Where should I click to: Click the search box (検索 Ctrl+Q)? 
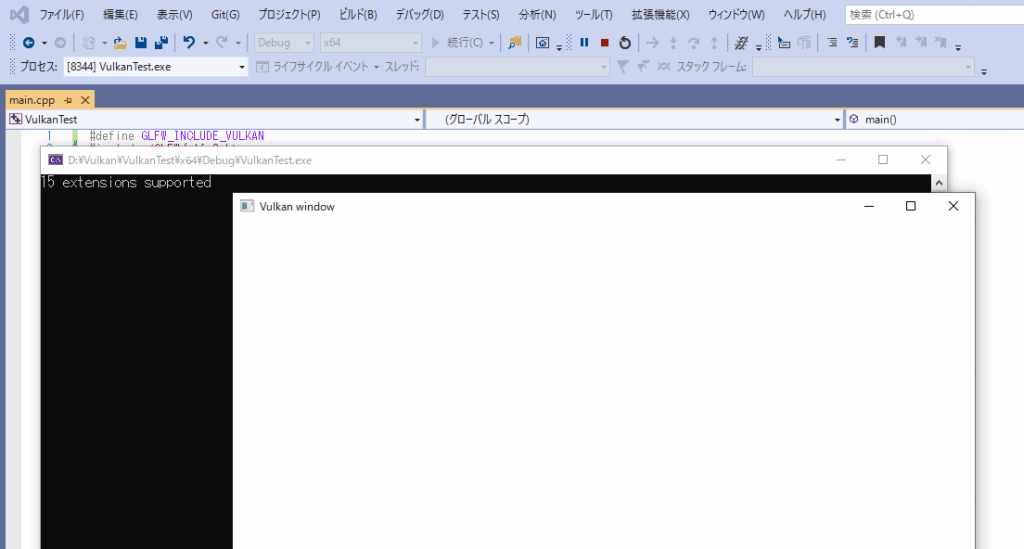pyautogui.click(x=935, y=14)
